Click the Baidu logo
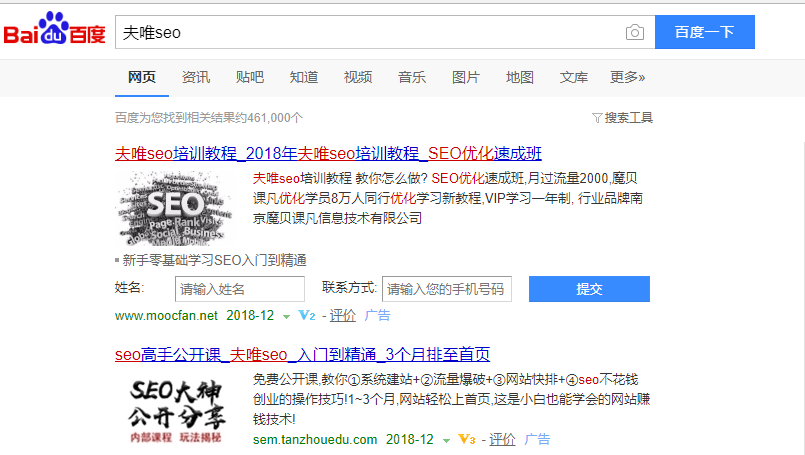Viewport: 805px width, 455px height. point(54,28)
